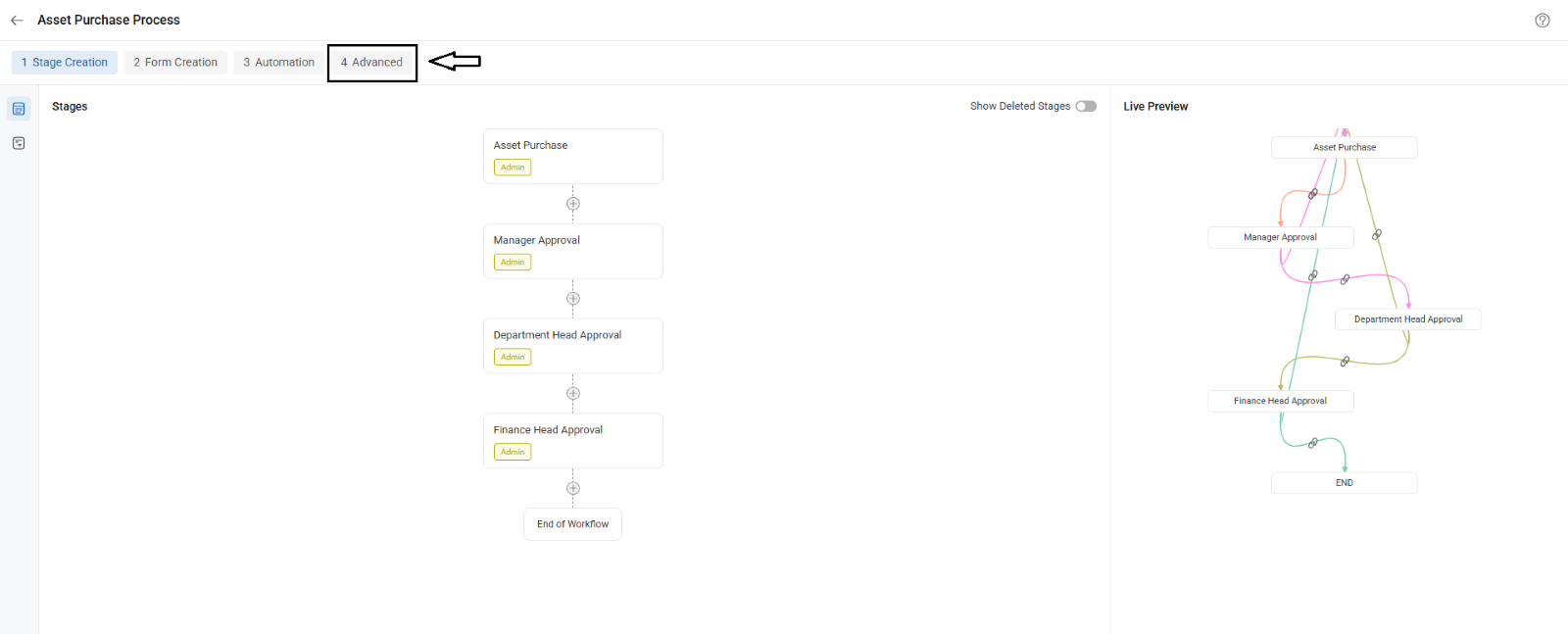
Task: Open the help question mark icon
Action: click(1542, 21)
